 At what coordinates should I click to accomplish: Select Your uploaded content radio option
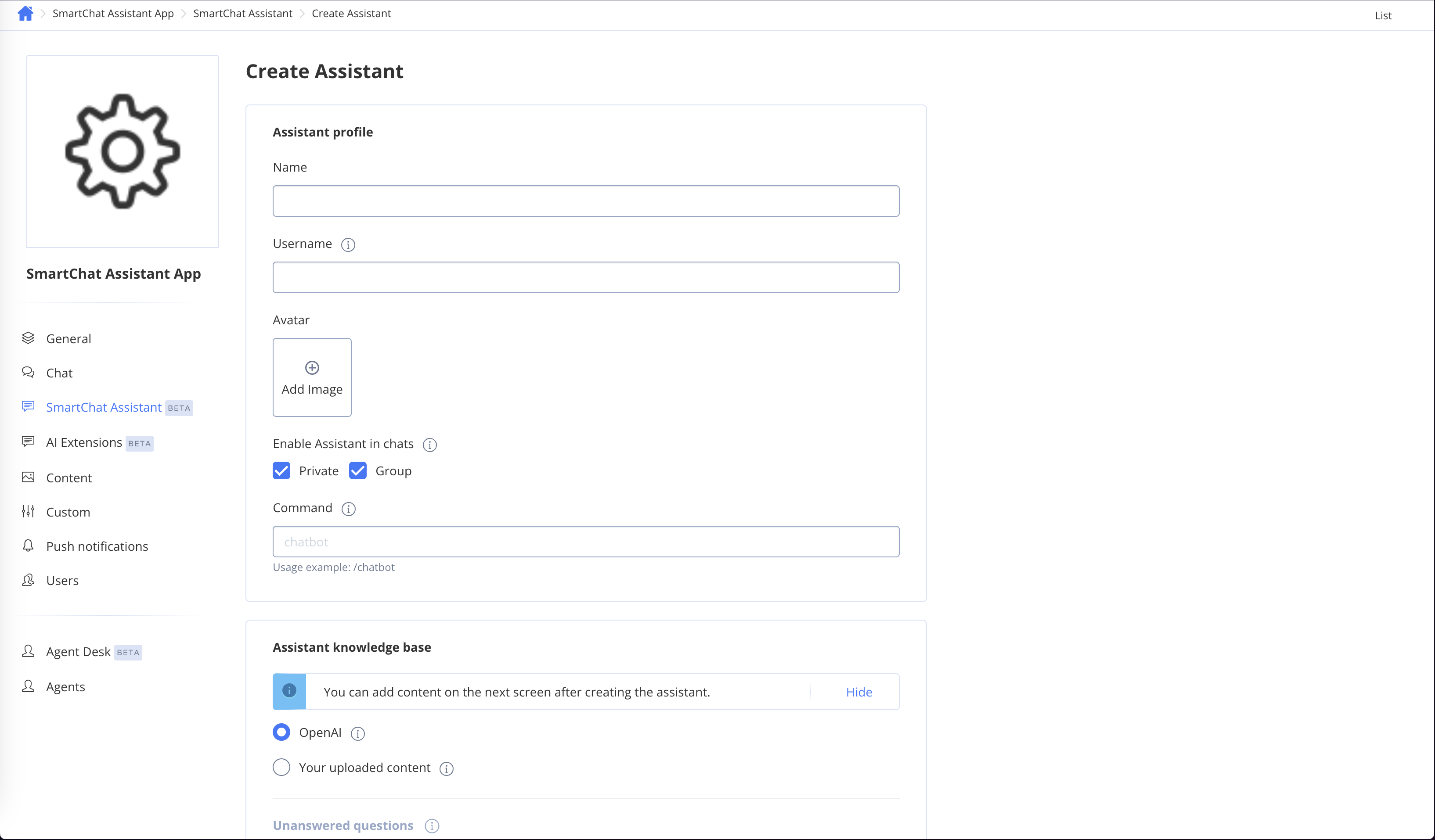click(281, 768)
